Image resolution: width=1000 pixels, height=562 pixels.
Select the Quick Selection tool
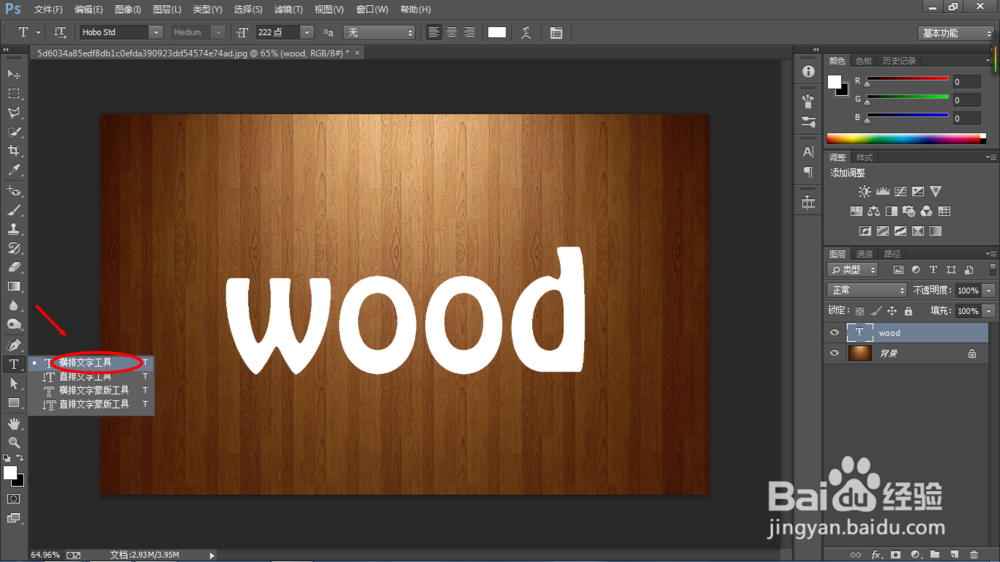pyautogui.click(x=13, y=132)
